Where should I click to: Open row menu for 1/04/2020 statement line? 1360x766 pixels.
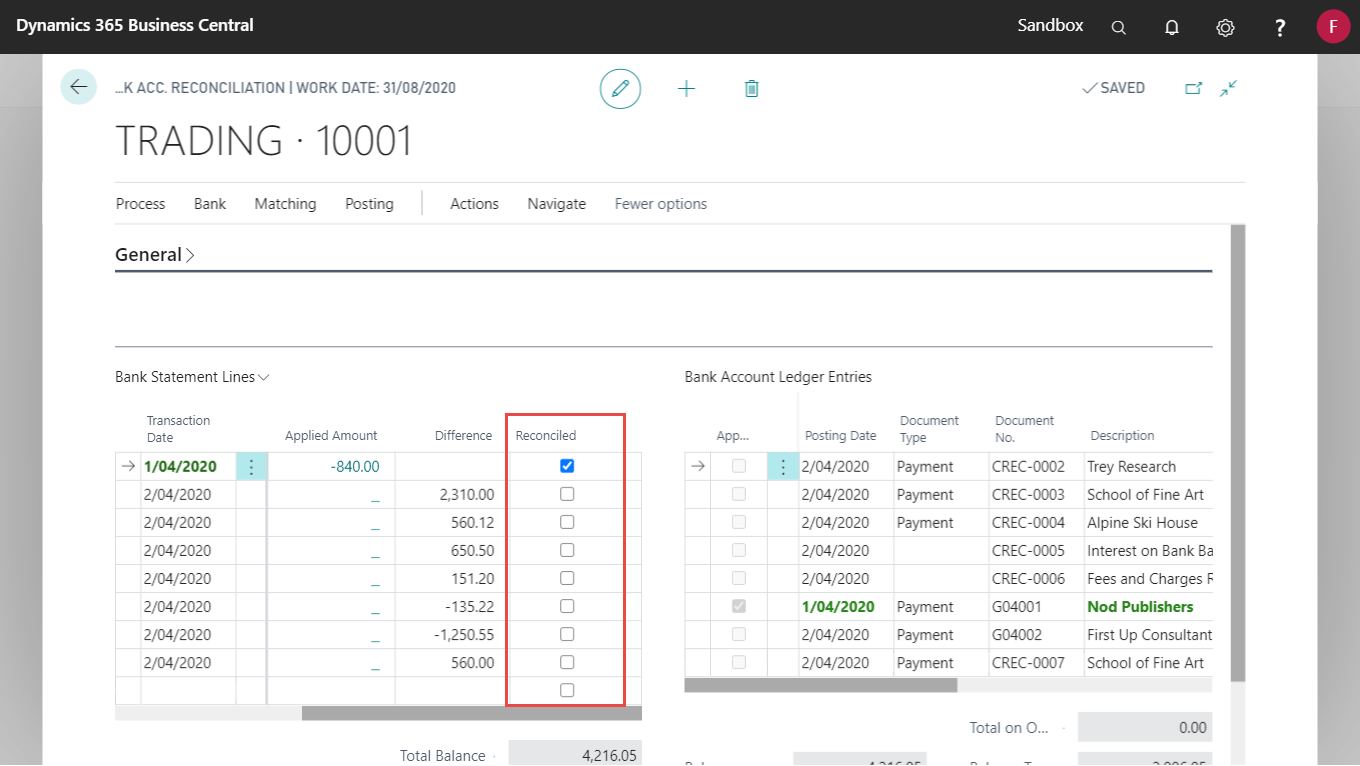[252, 467]
